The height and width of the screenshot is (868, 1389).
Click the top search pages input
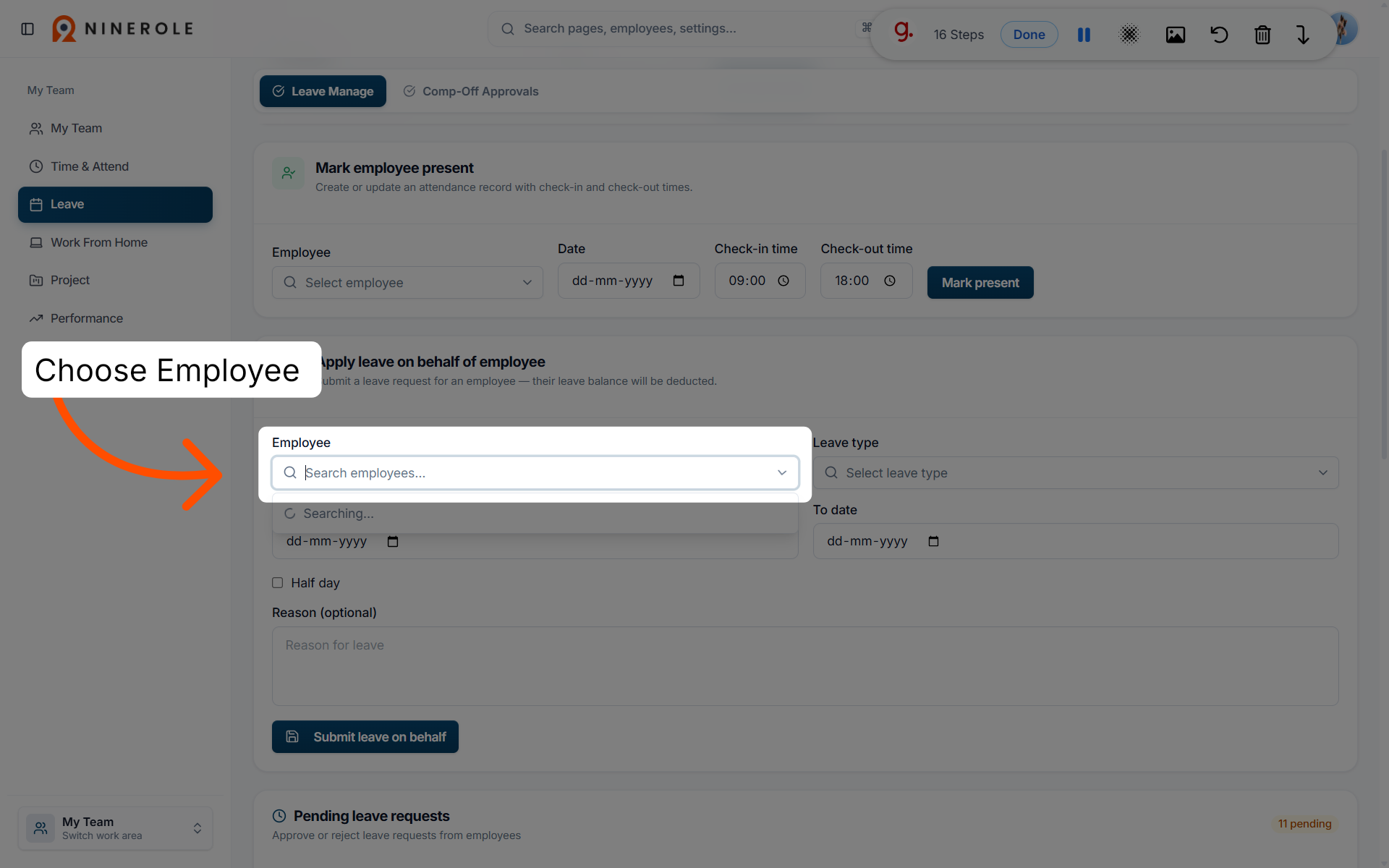(680, 29)
